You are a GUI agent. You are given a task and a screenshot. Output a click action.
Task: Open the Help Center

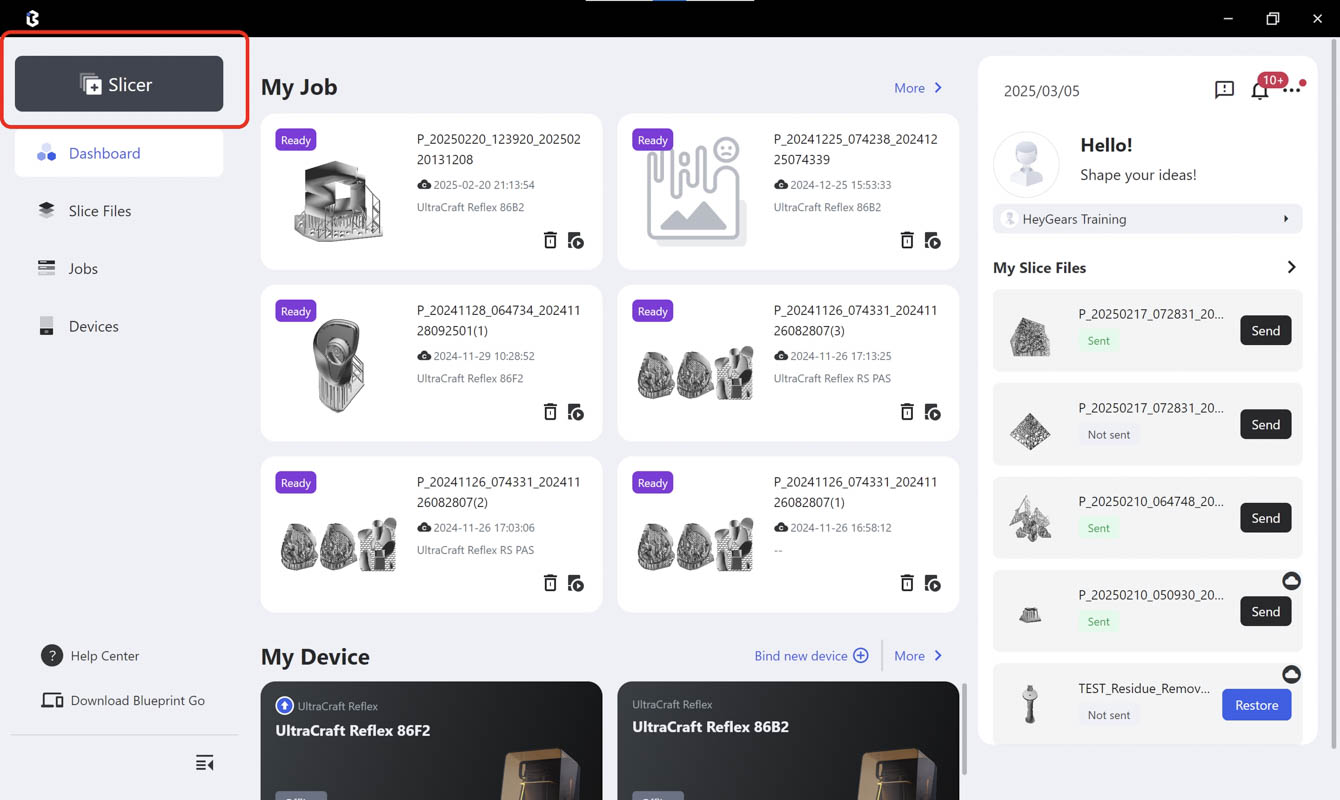90,656
